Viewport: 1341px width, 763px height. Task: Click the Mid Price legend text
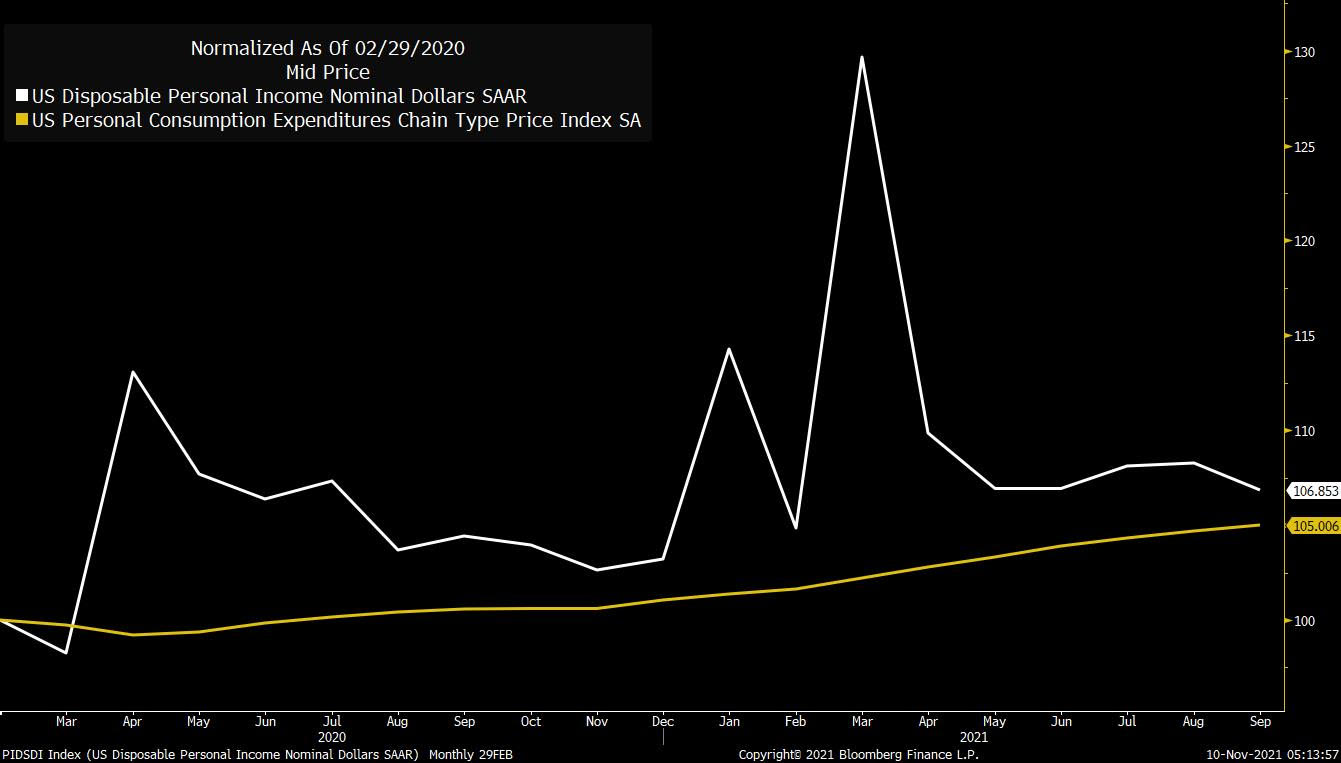coord(328,72)
